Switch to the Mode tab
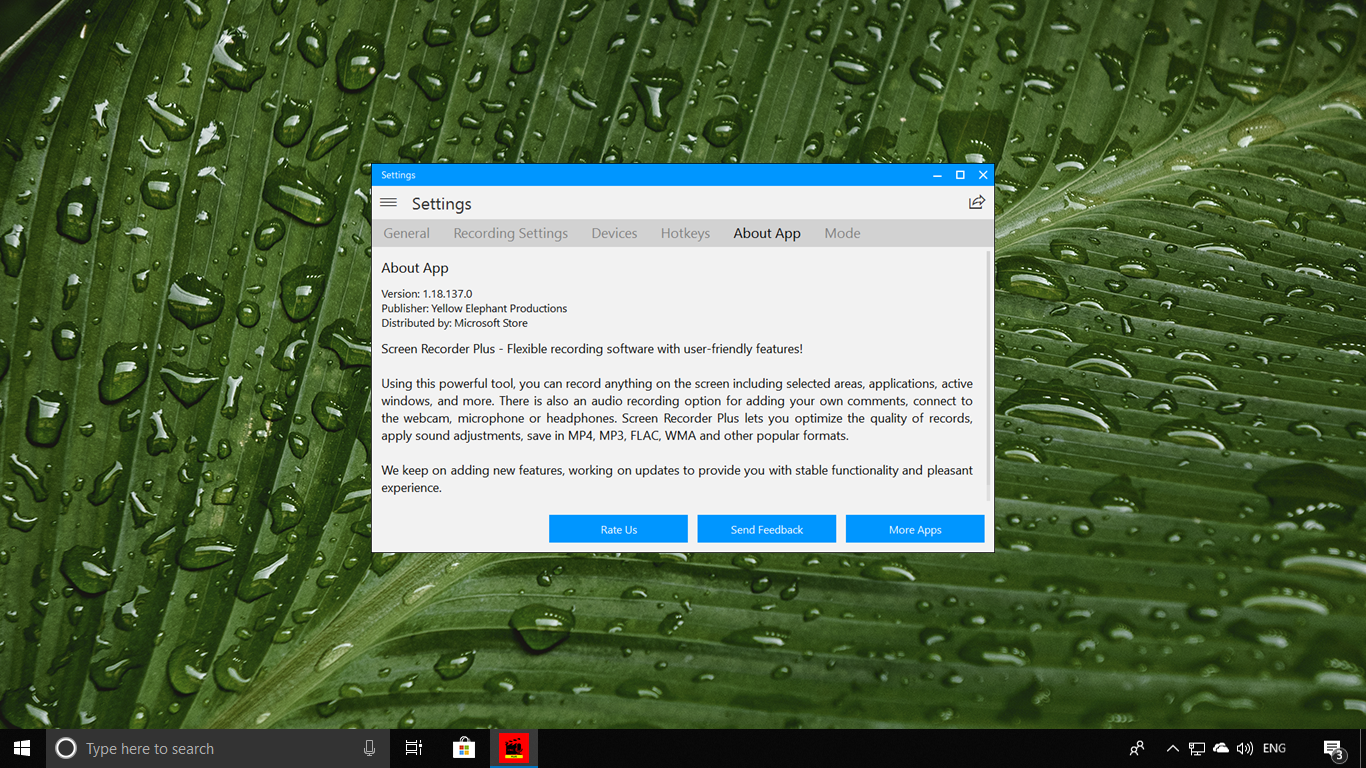Image resolution: width=1366 pixels, height=768 pixels. (842, 233)
